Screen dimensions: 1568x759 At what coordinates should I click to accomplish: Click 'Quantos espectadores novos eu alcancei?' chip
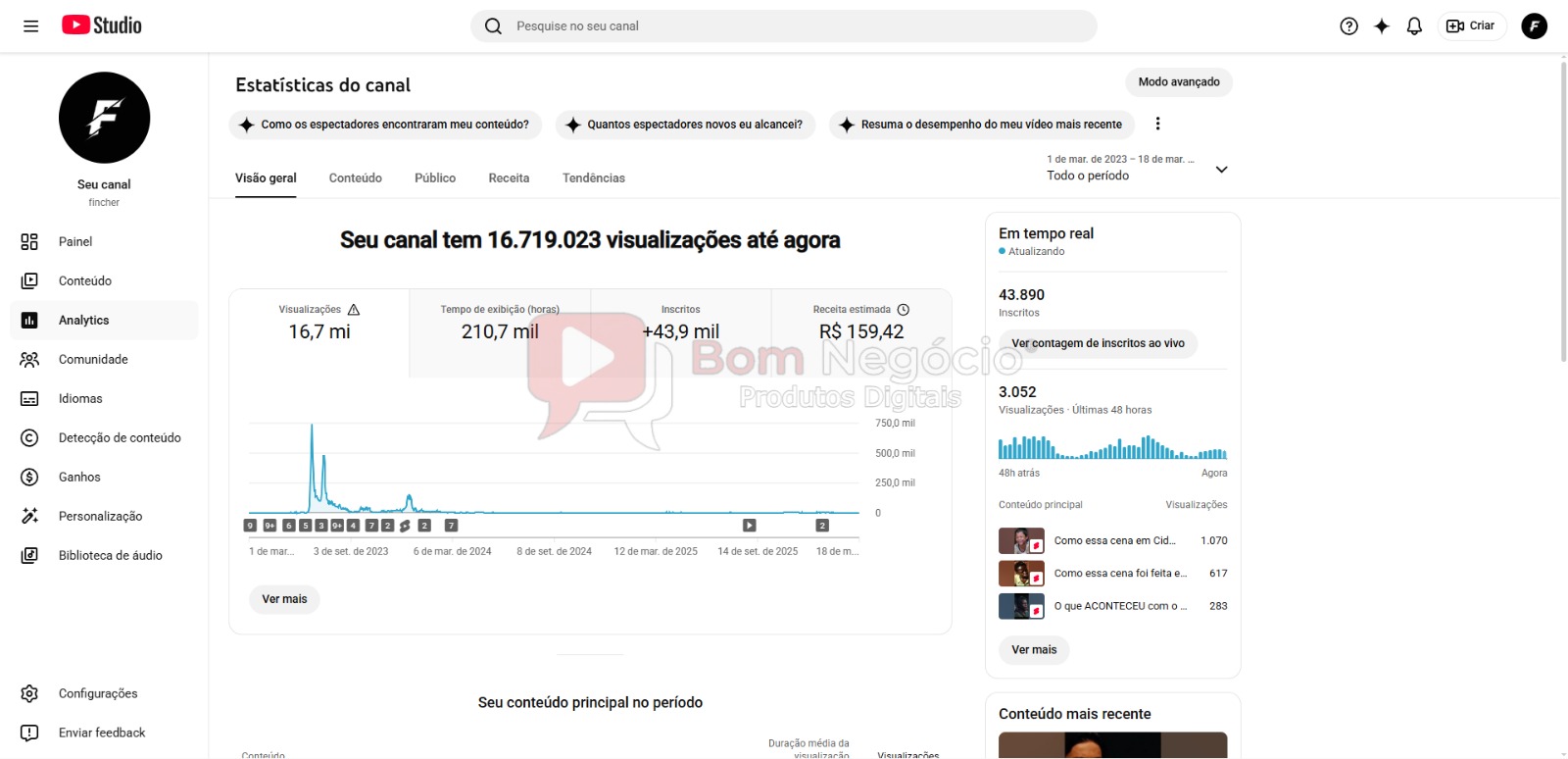(x=685, y=125)
